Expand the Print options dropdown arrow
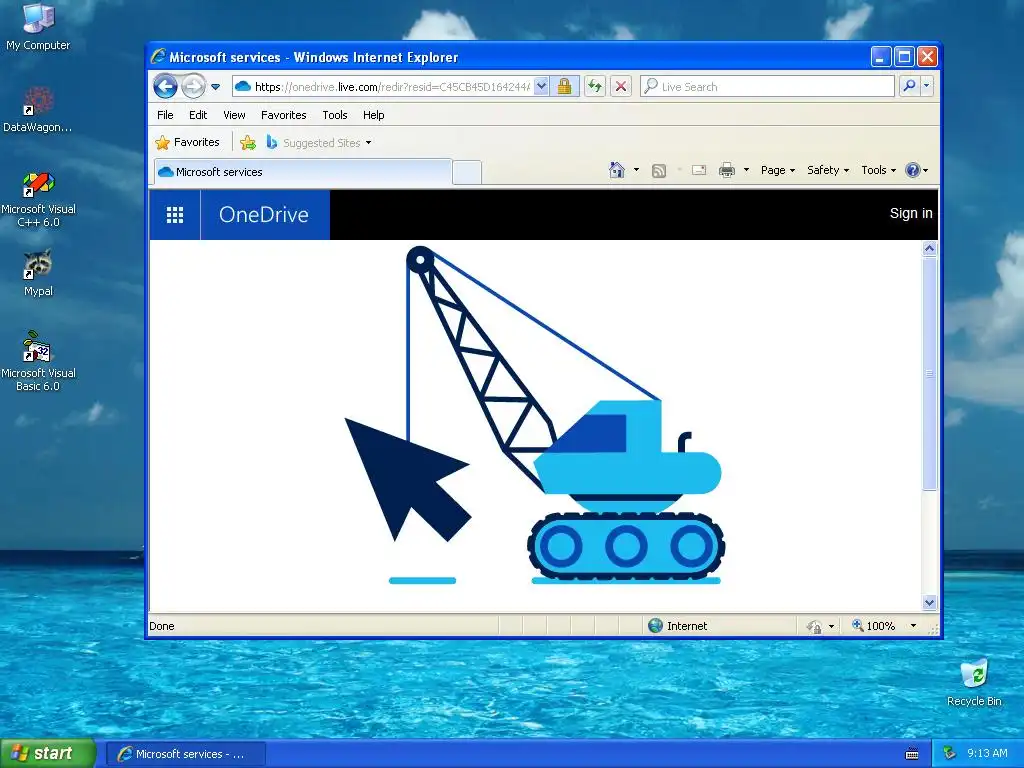This screenshot has height=768, width=1024. 746,170
